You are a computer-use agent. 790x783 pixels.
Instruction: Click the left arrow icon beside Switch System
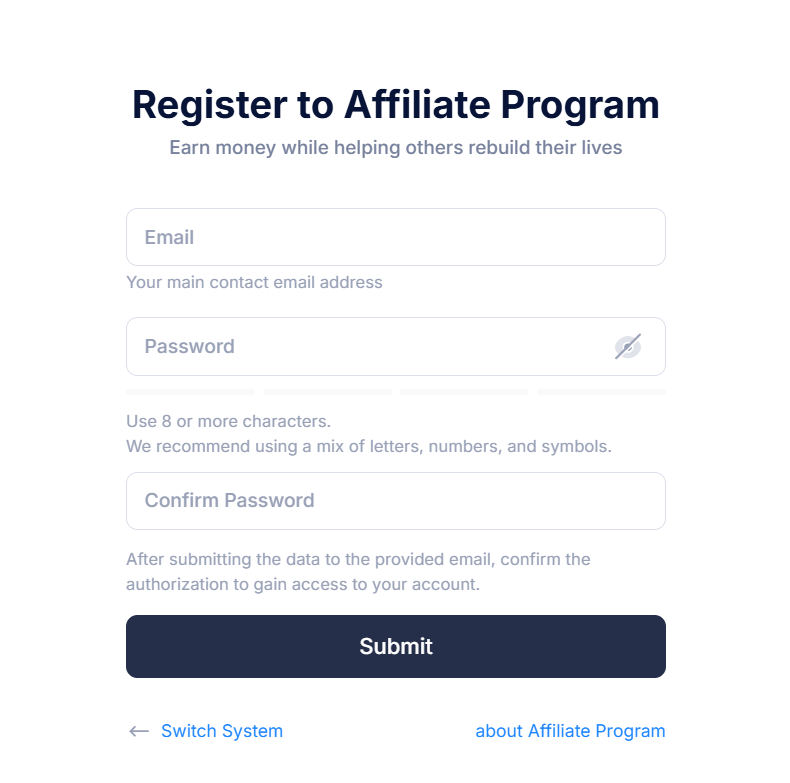tap(139, 731)
